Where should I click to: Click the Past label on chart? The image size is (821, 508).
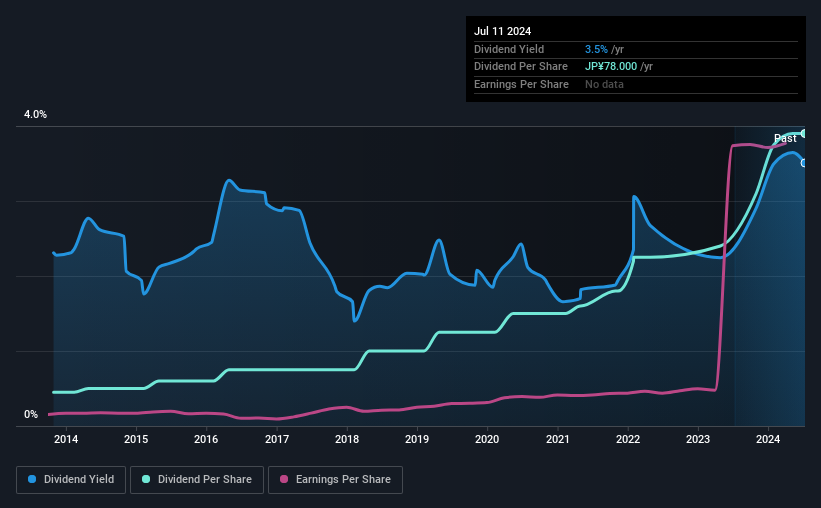coord(785,138)
